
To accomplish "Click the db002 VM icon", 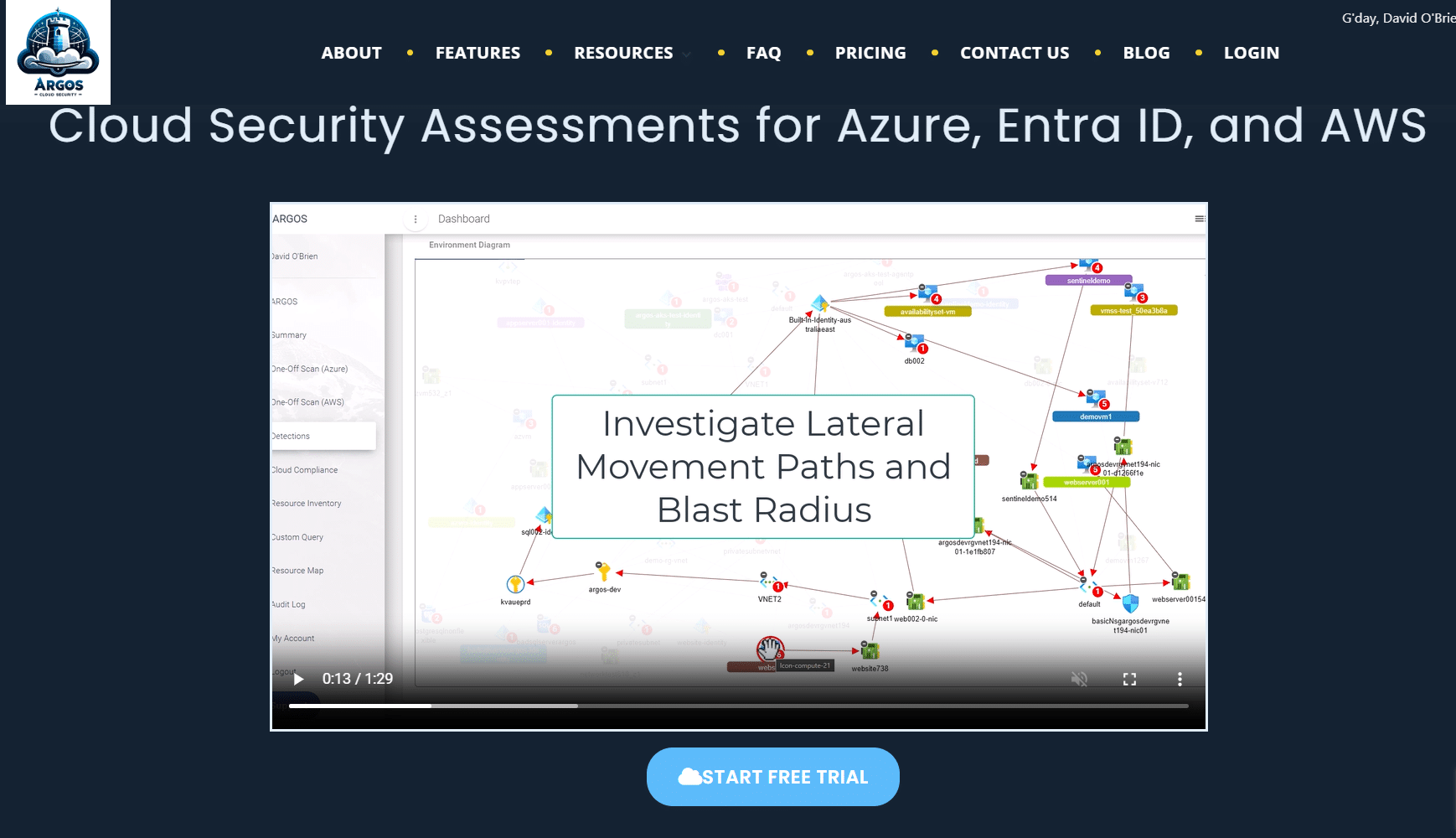I will pyautogui.click(x=914, y=342).
